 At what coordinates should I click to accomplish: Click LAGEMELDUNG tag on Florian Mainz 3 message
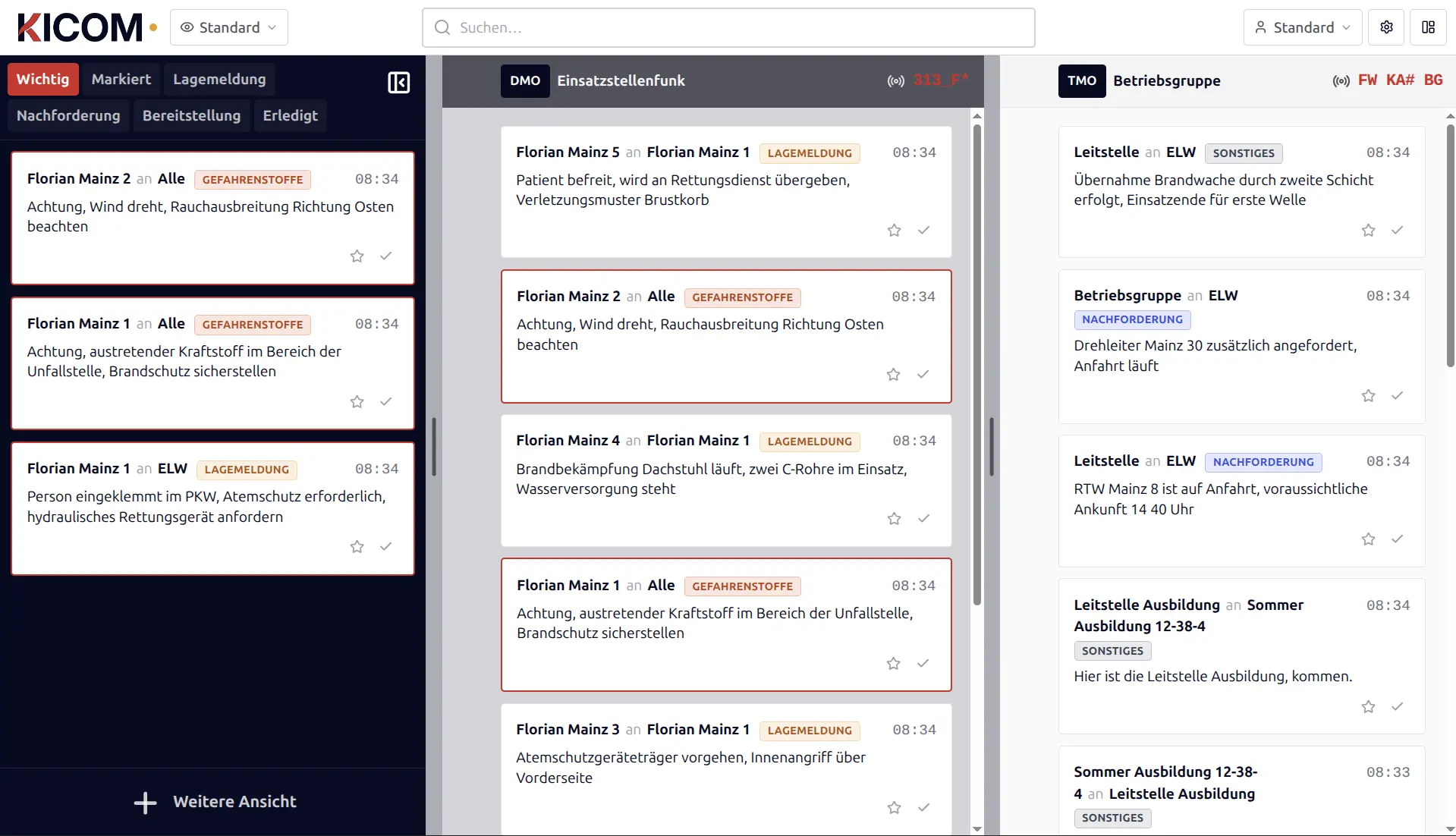(x=810, y=731)
